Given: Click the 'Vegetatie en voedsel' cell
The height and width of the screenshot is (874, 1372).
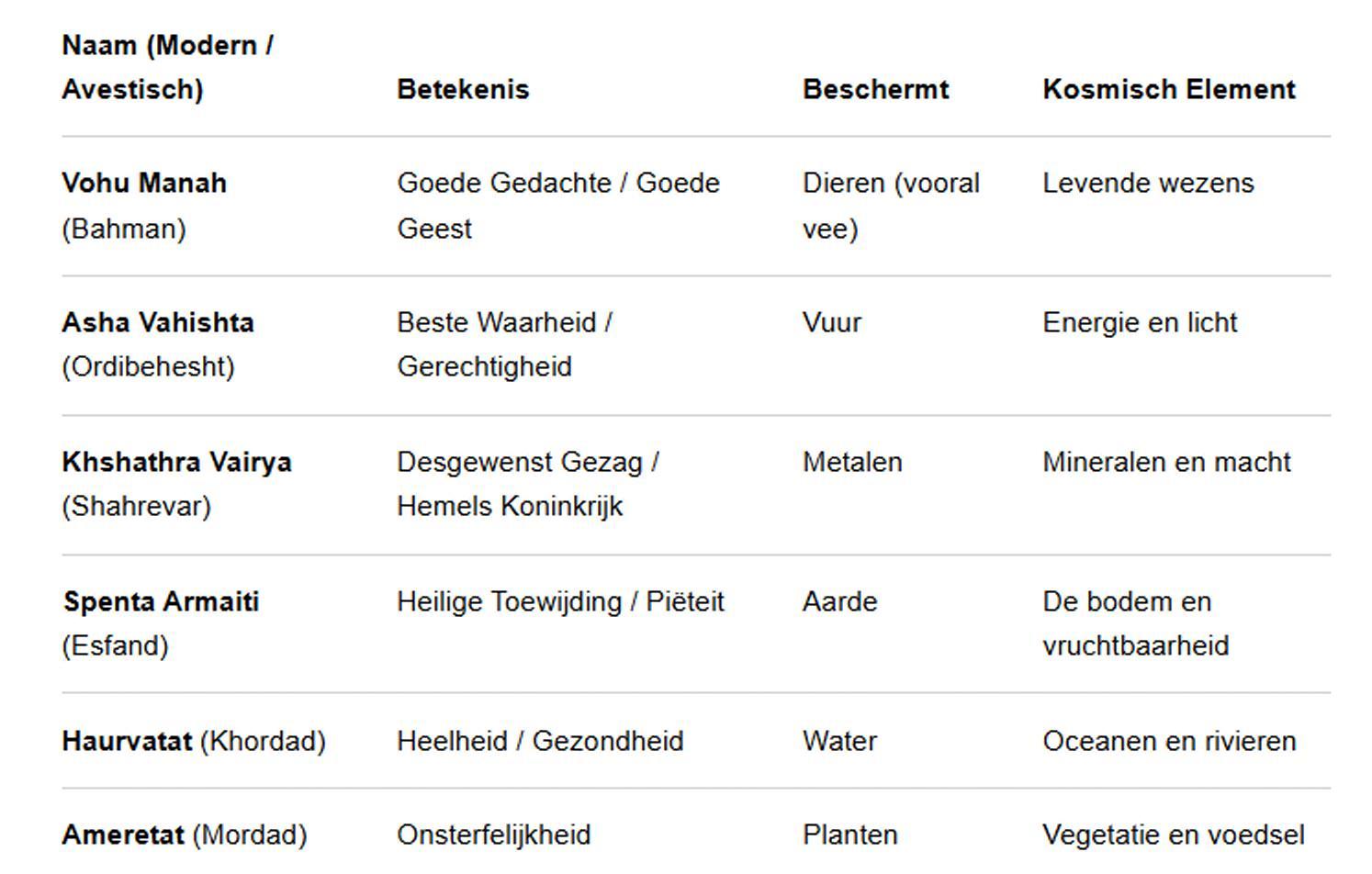Looking at the screenshot, I should coord(1173,835).
